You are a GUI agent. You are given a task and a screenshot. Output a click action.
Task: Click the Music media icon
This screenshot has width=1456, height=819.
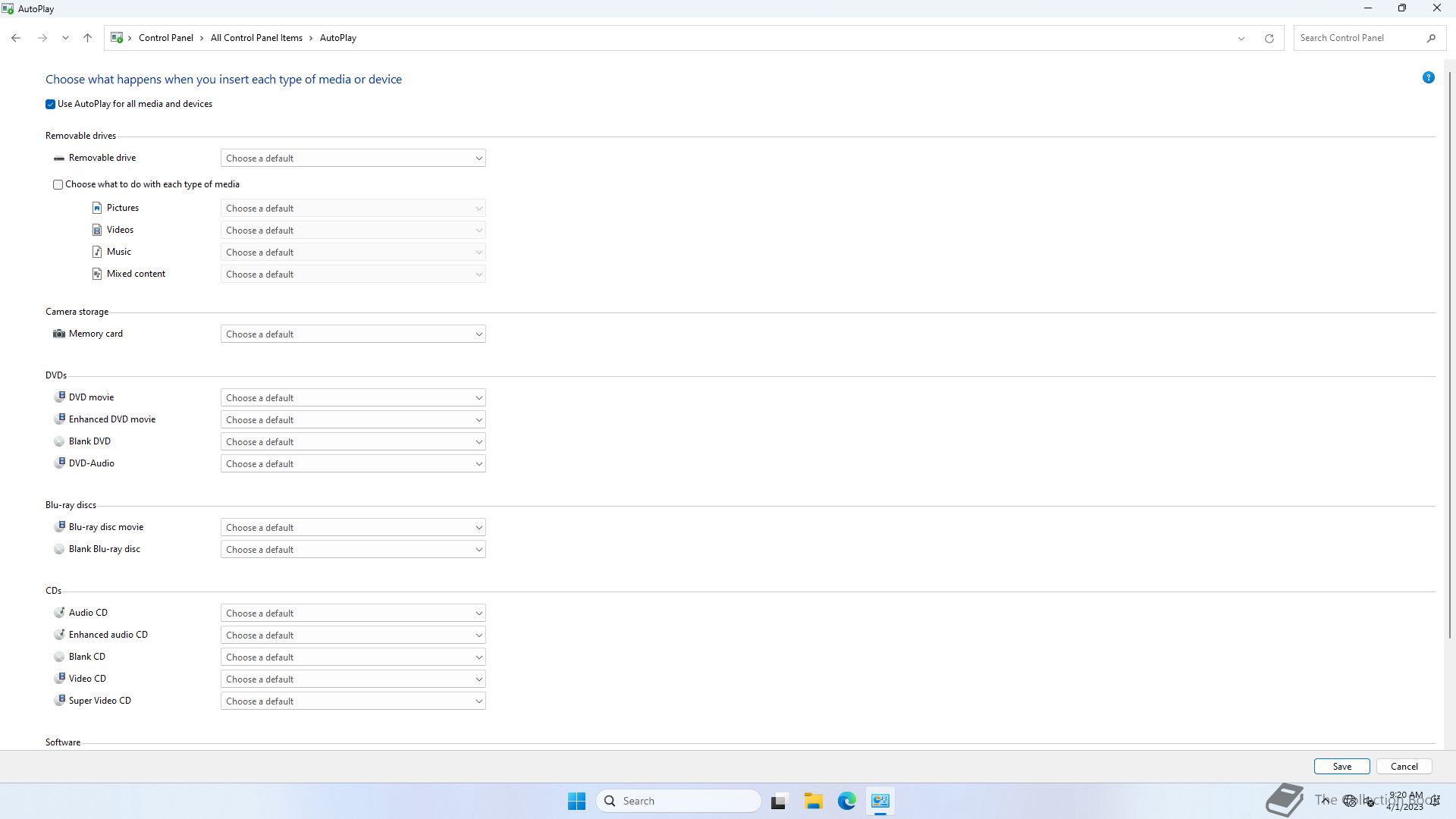[97, 252]
